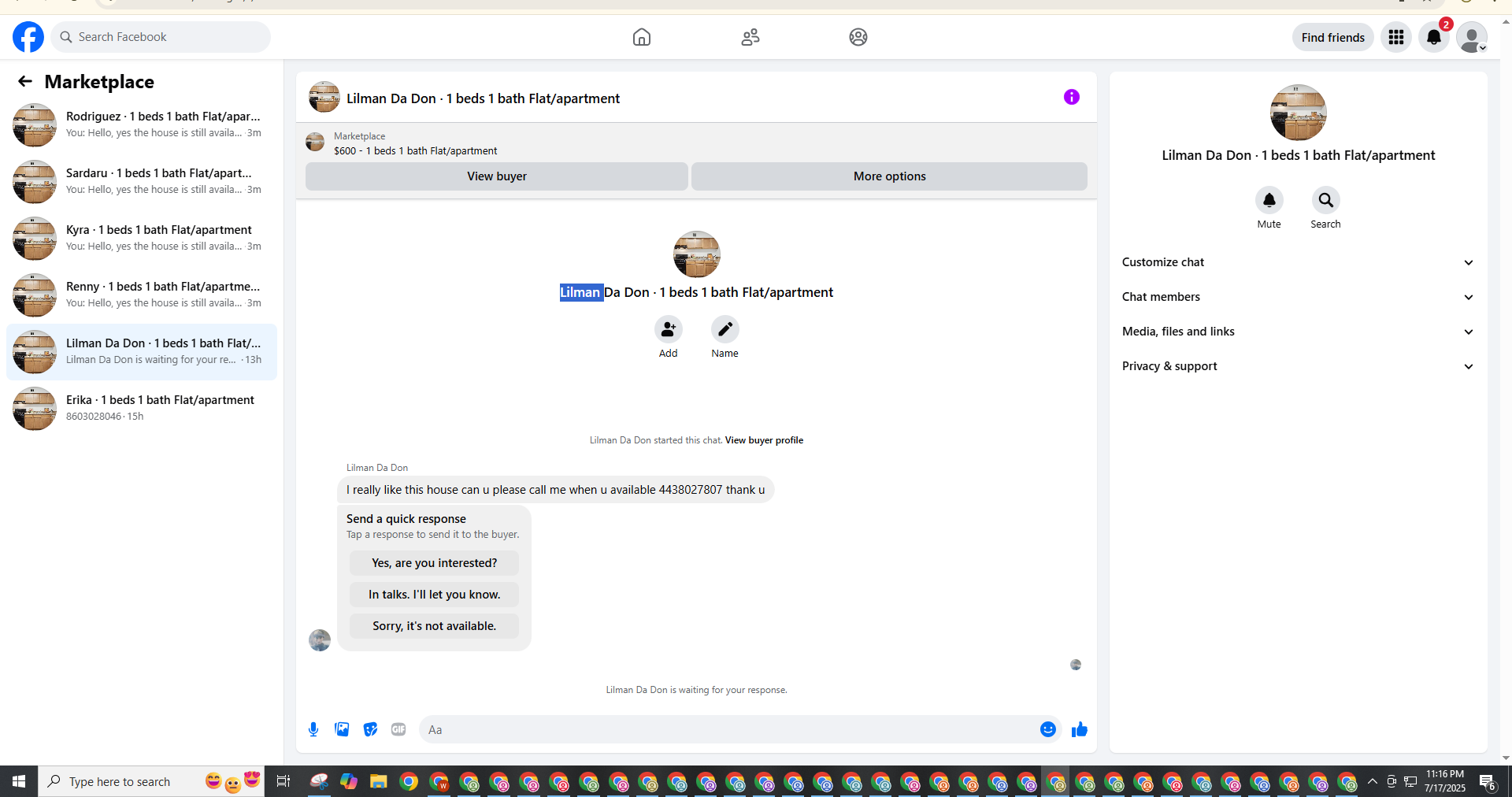Open File Explorer from the taskbar
The image size is (1512, 797).
pyautogui.click(x=379, y=781)
